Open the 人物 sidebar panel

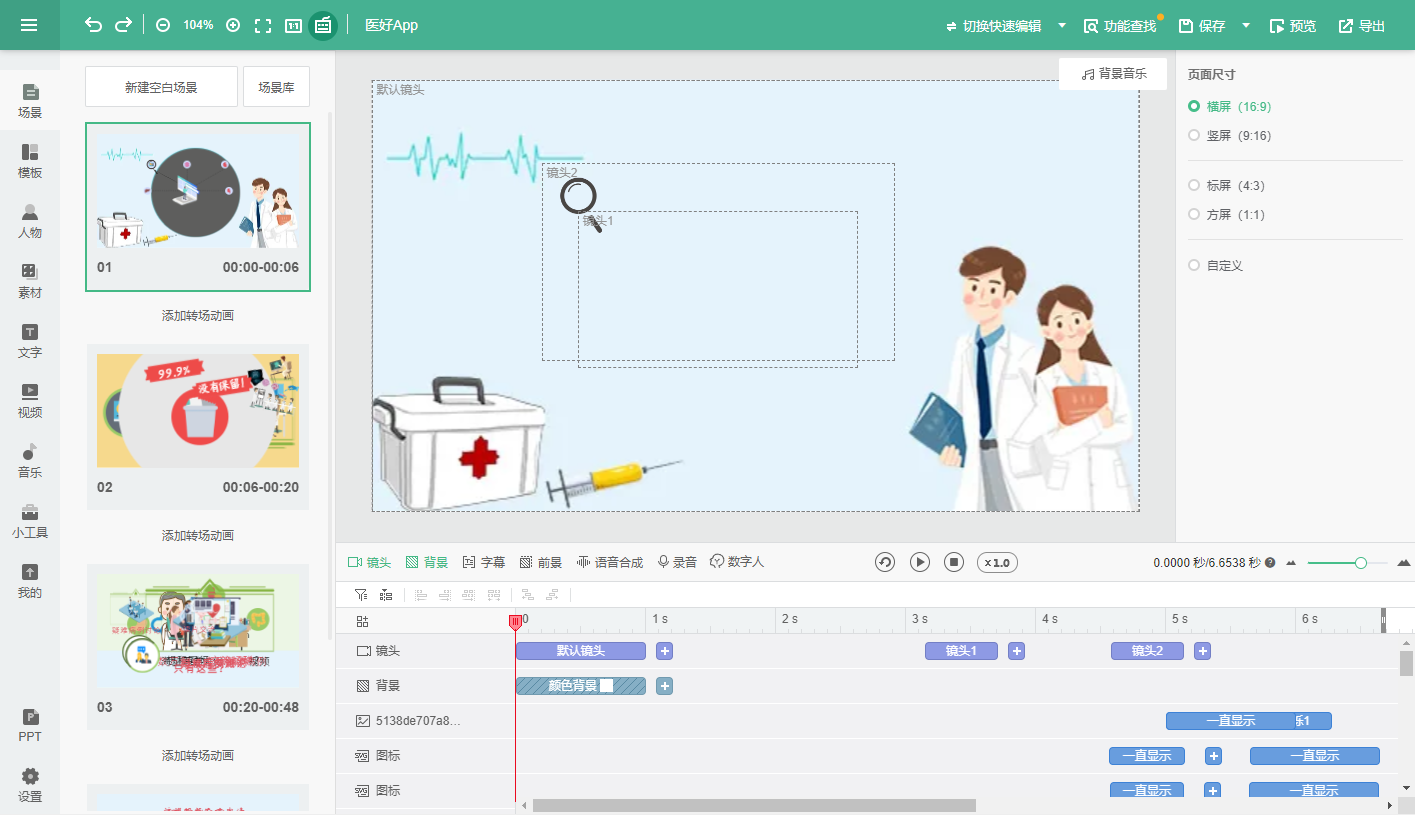[x=30, y=221]
